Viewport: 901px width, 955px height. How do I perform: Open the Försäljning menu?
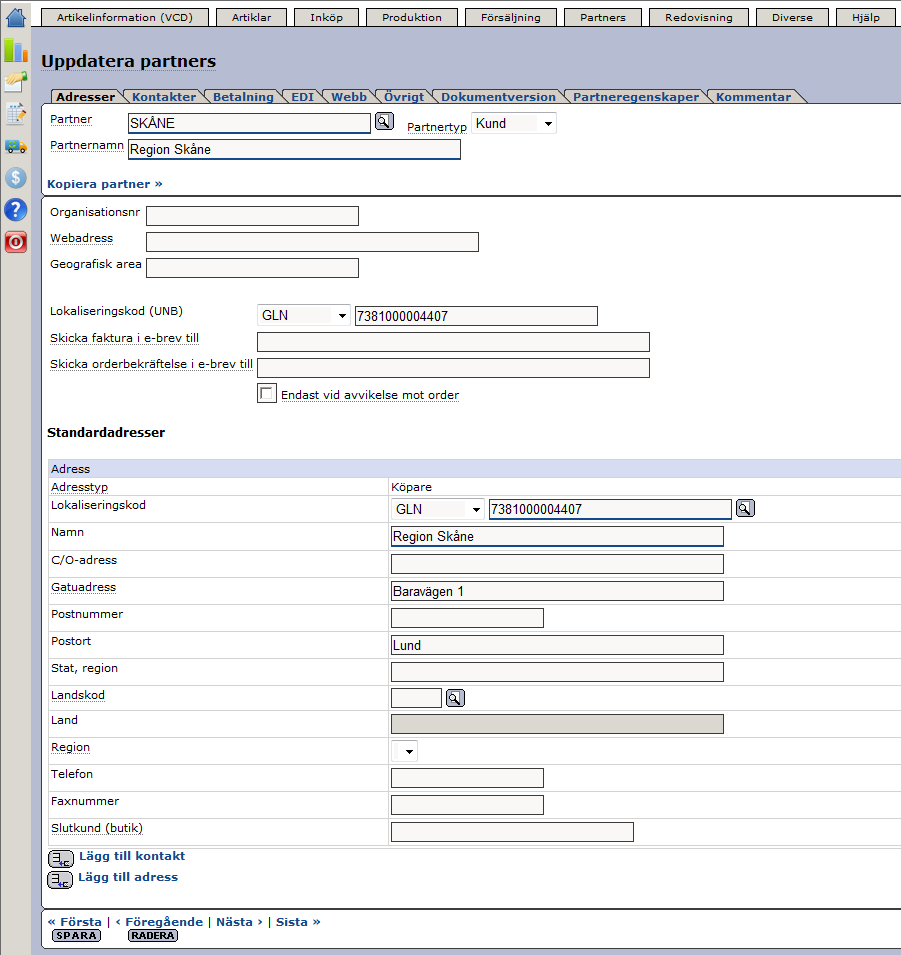[511, 17]
